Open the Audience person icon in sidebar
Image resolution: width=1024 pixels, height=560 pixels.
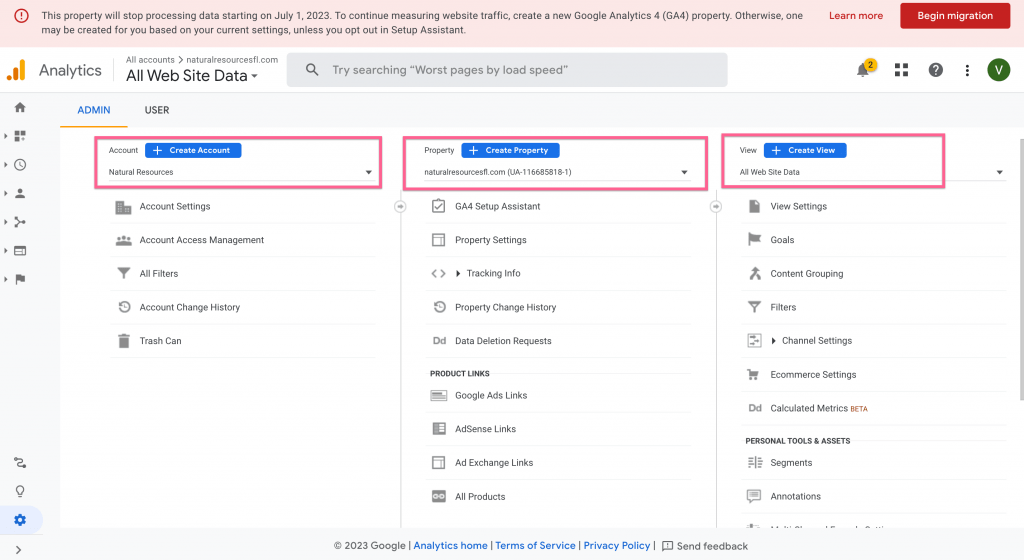[20, 193]
